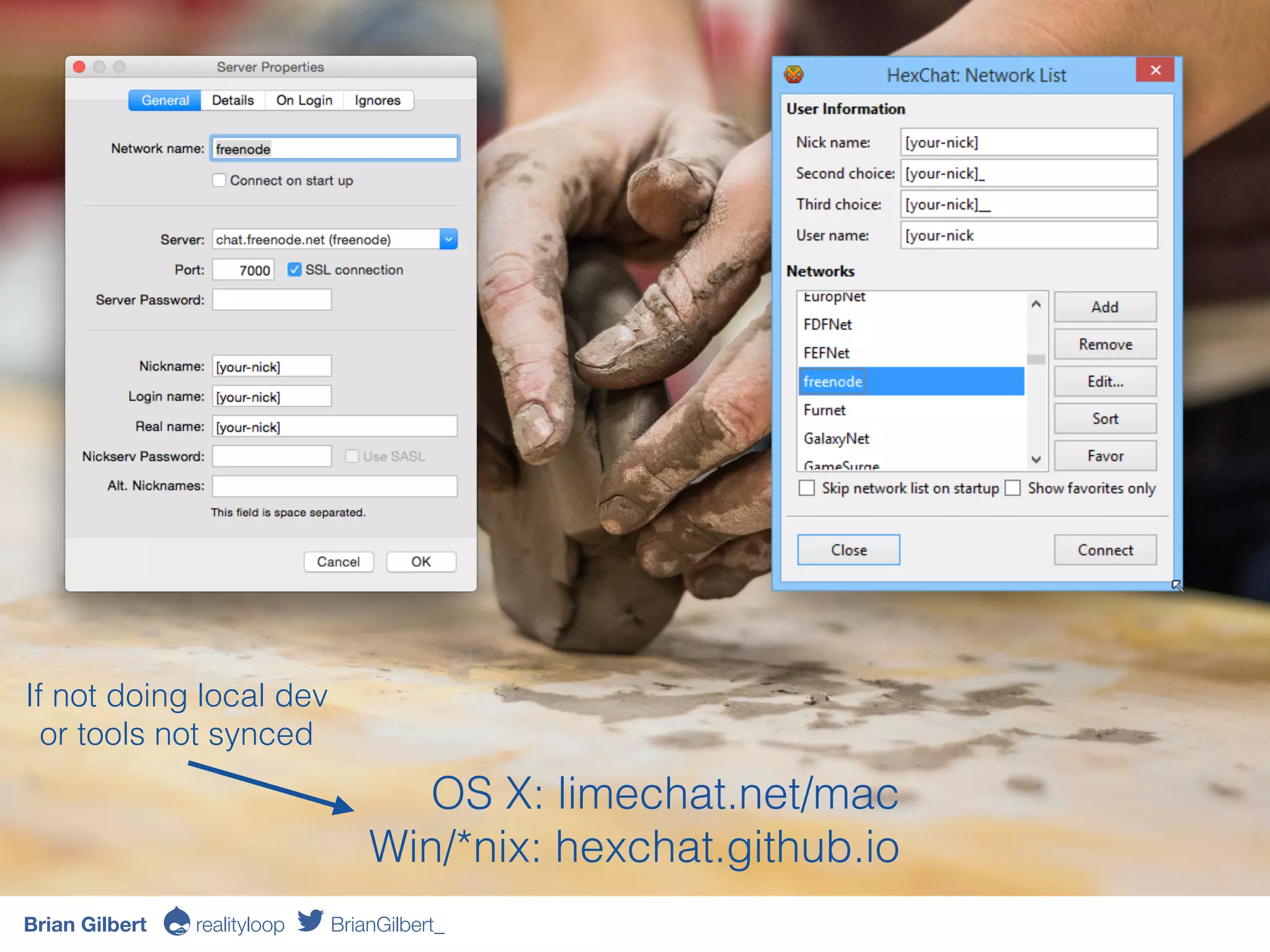Viewport: 1270px width, 952px height.
Task: Switch to the Details tab
Action: tap(233, 100)
